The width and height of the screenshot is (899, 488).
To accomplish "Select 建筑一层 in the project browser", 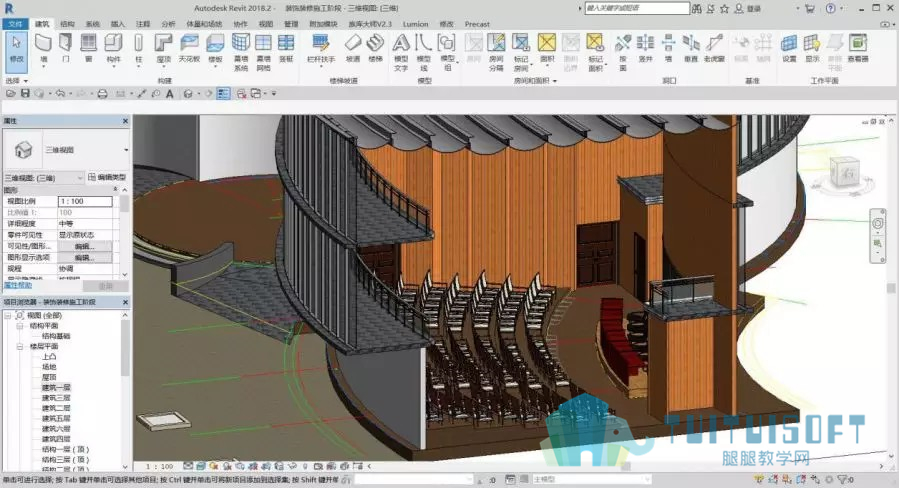I will tap(56, 388).
